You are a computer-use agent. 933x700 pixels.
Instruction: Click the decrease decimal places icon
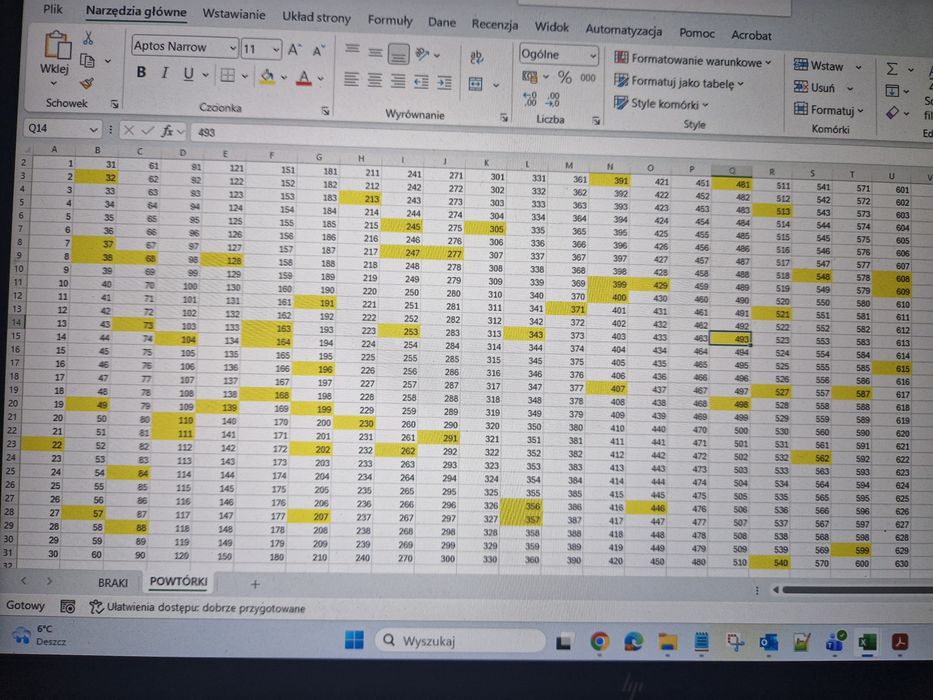553,99
